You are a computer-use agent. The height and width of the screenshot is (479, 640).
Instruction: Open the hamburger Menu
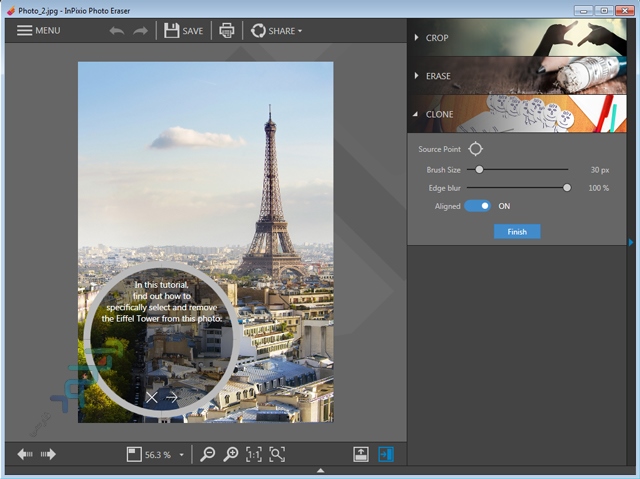38,31
